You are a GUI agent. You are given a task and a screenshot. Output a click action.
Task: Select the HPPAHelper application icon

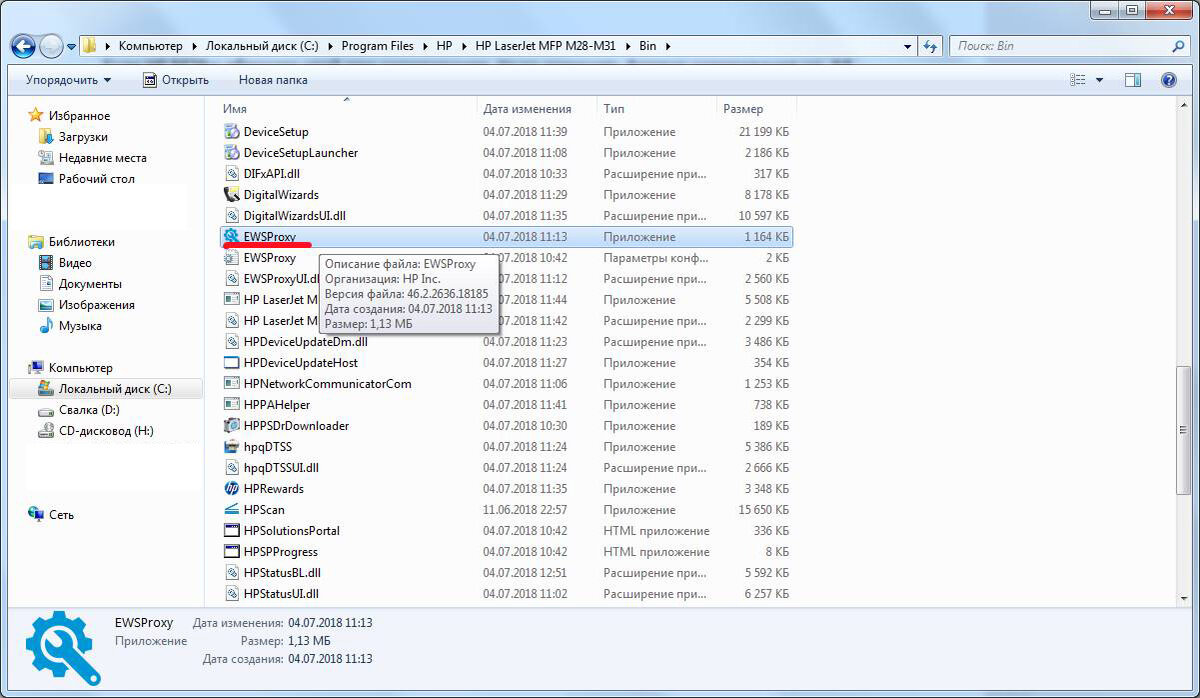pos(231,405)
